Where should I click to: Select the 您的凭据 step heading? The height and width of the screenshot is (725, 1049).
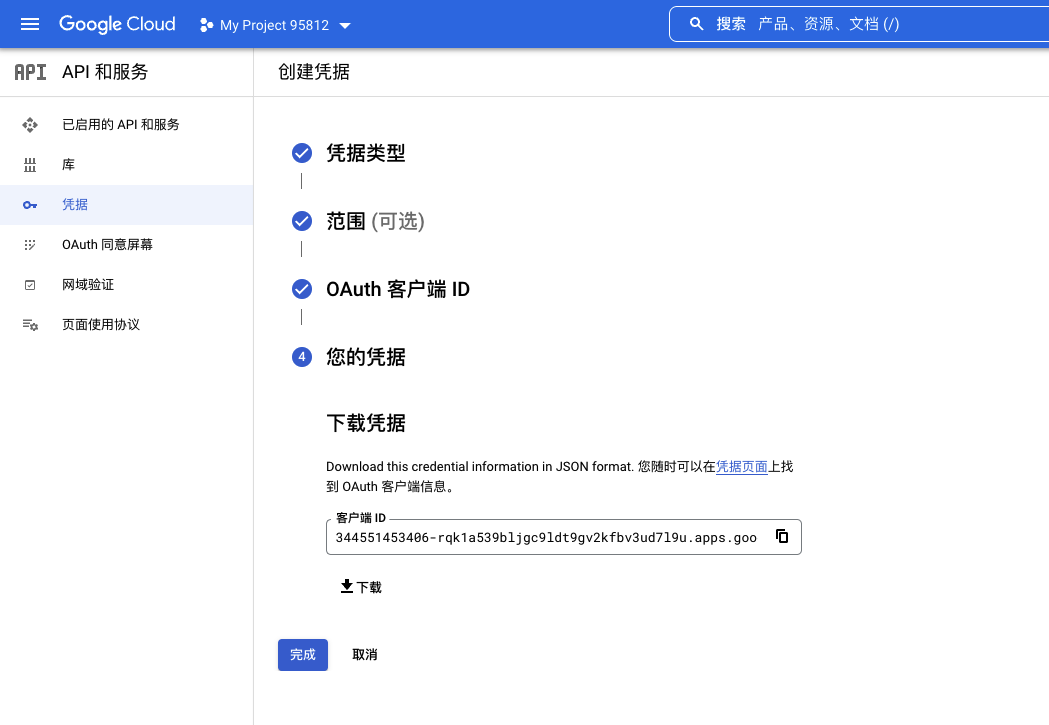365,357
